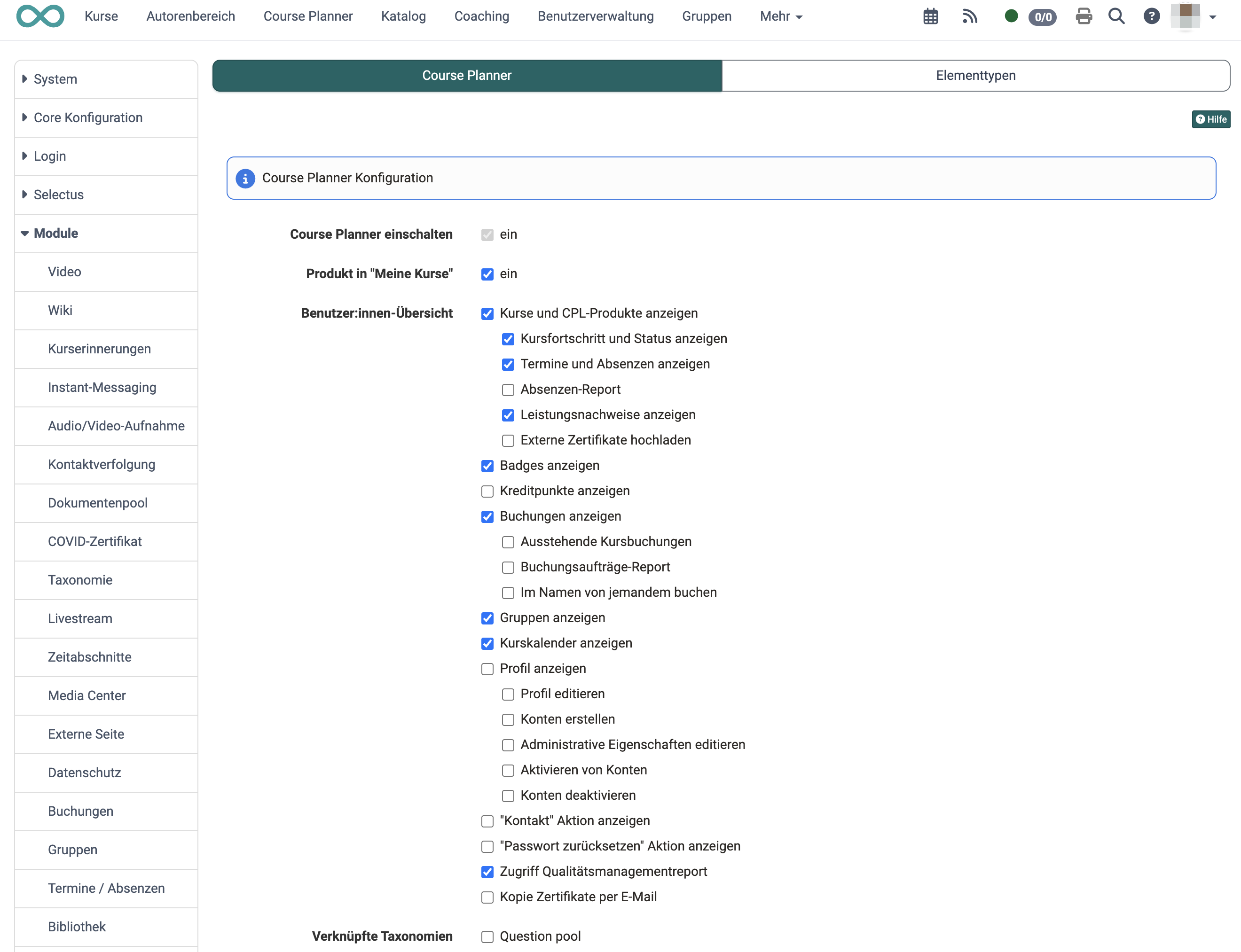
Task: Uncheck Zugriff Qualitätsmanagementreport
Action: click(487, 872)
